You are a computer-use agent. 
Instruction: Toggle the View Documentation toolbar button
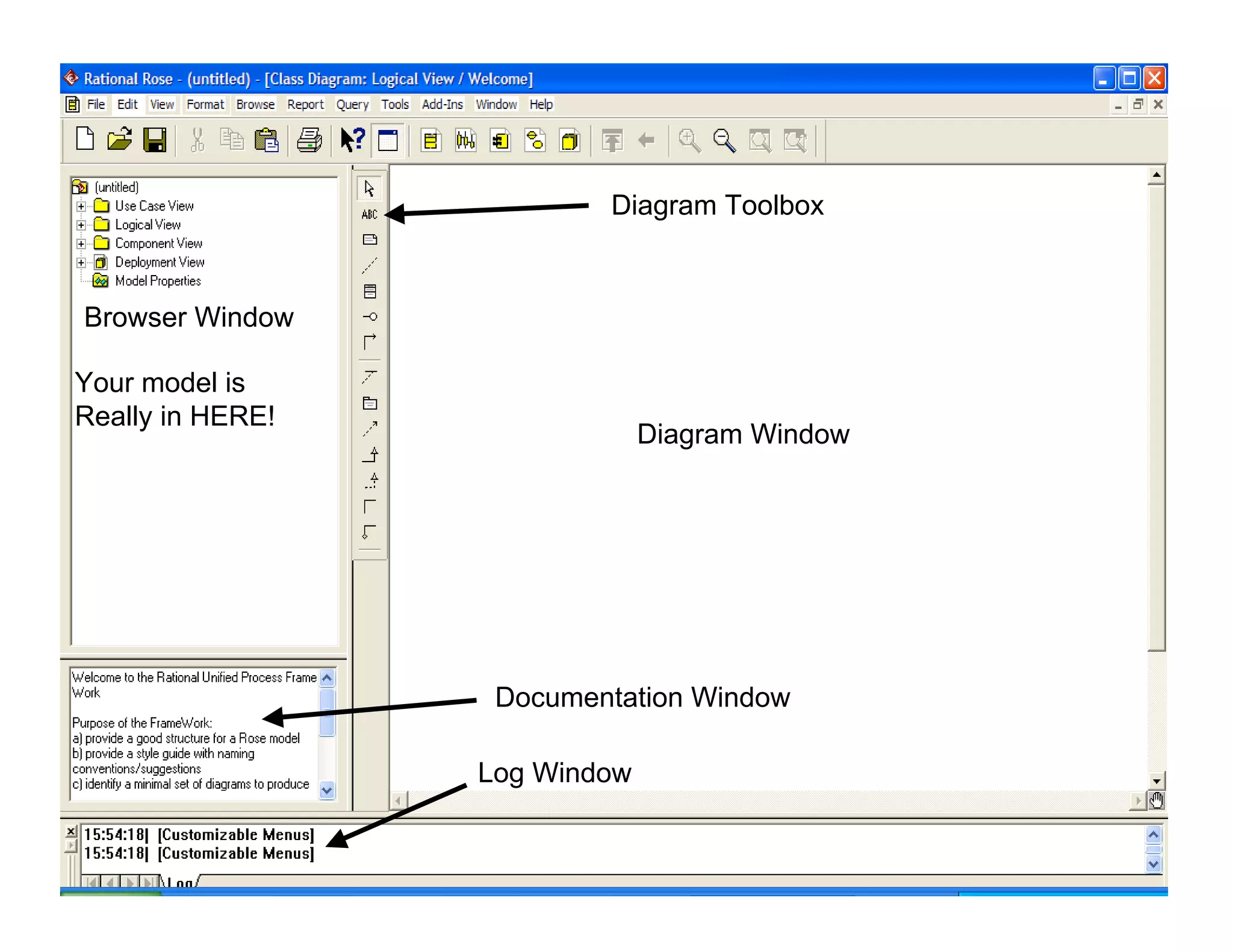(x=388, y=140)
